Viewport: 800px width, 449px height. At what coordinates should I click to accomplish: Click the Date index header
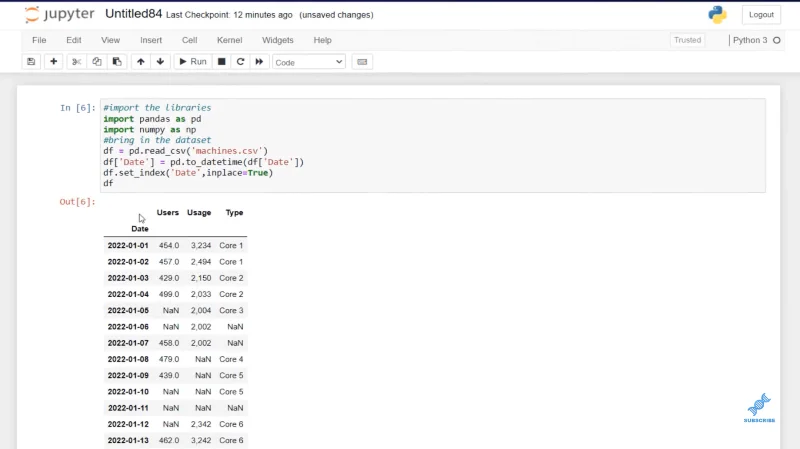(x=140, y=229)
